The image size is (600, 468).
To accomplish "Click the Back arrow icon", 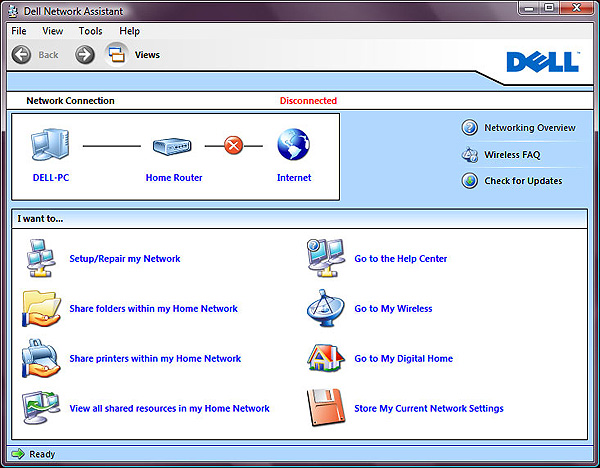I will pos(21,55).
